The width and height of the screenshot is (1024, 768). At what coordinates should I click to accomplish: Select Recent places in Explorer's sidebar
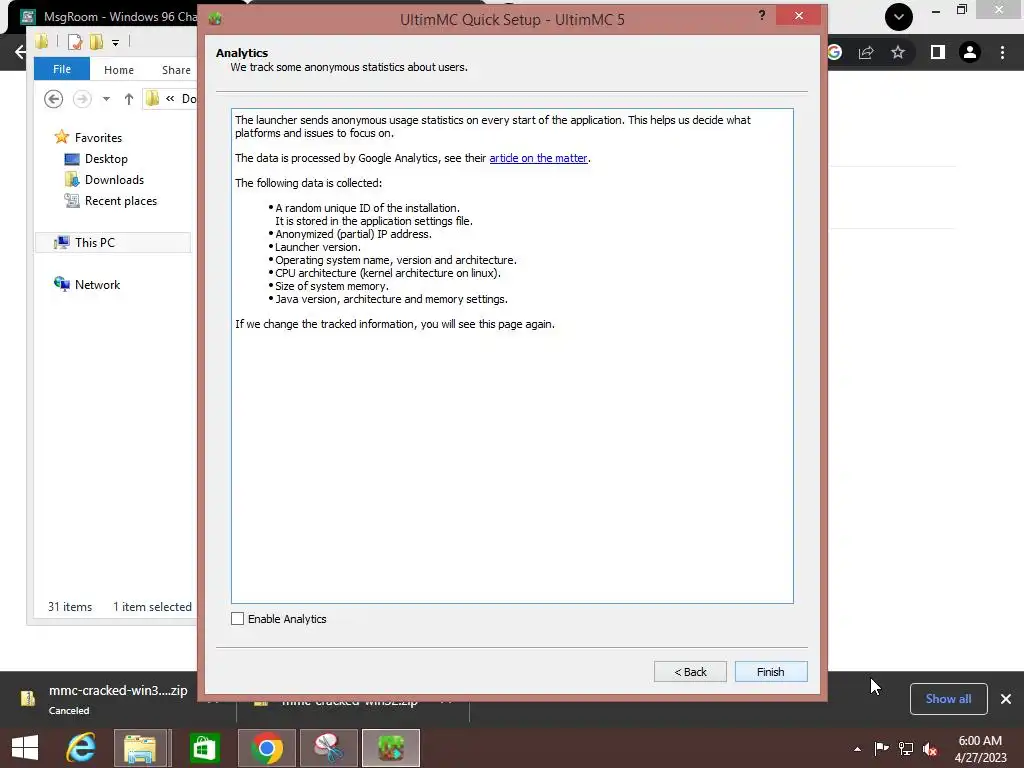[x=120, y=200]
